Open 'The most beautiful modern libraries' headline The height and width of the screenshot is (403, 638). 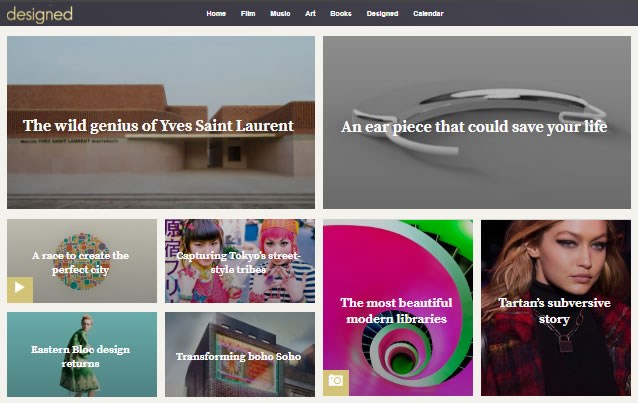396,310
